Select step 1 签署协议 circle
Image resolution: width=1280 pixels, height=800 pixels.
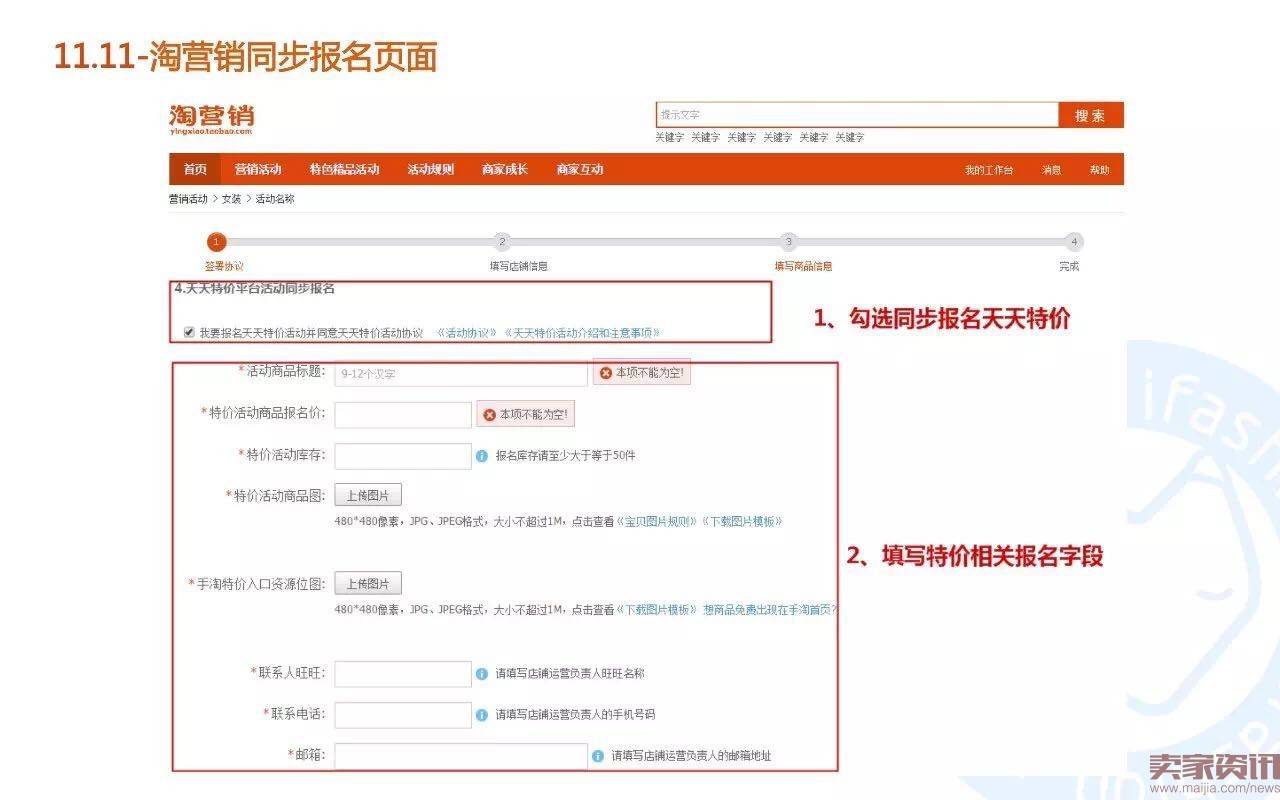coord(217,242)
